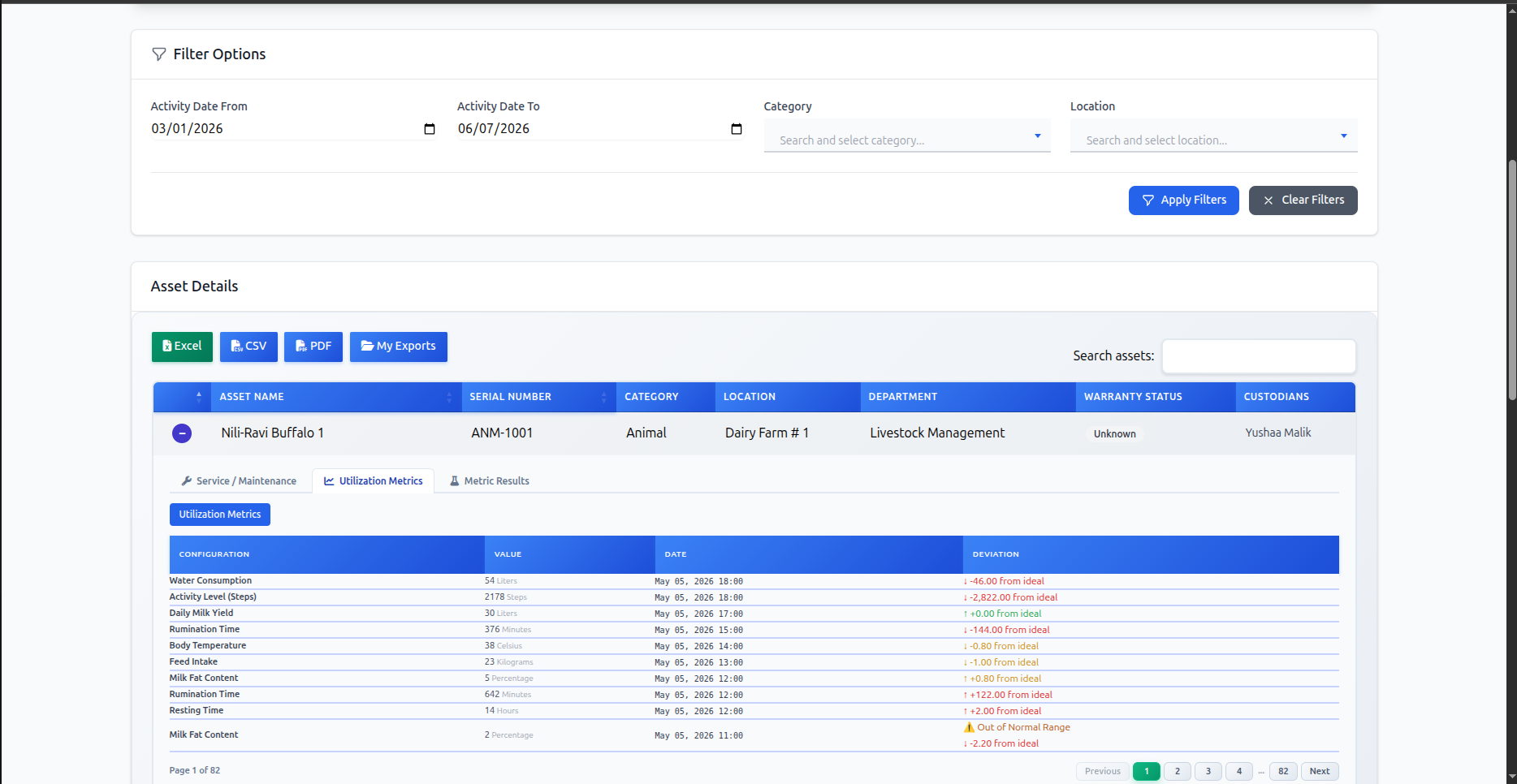Click the +122.00 from ideal deviation
This screenshot has width=1517, height=784.
pyautogui.click(x=1008, y=696)
